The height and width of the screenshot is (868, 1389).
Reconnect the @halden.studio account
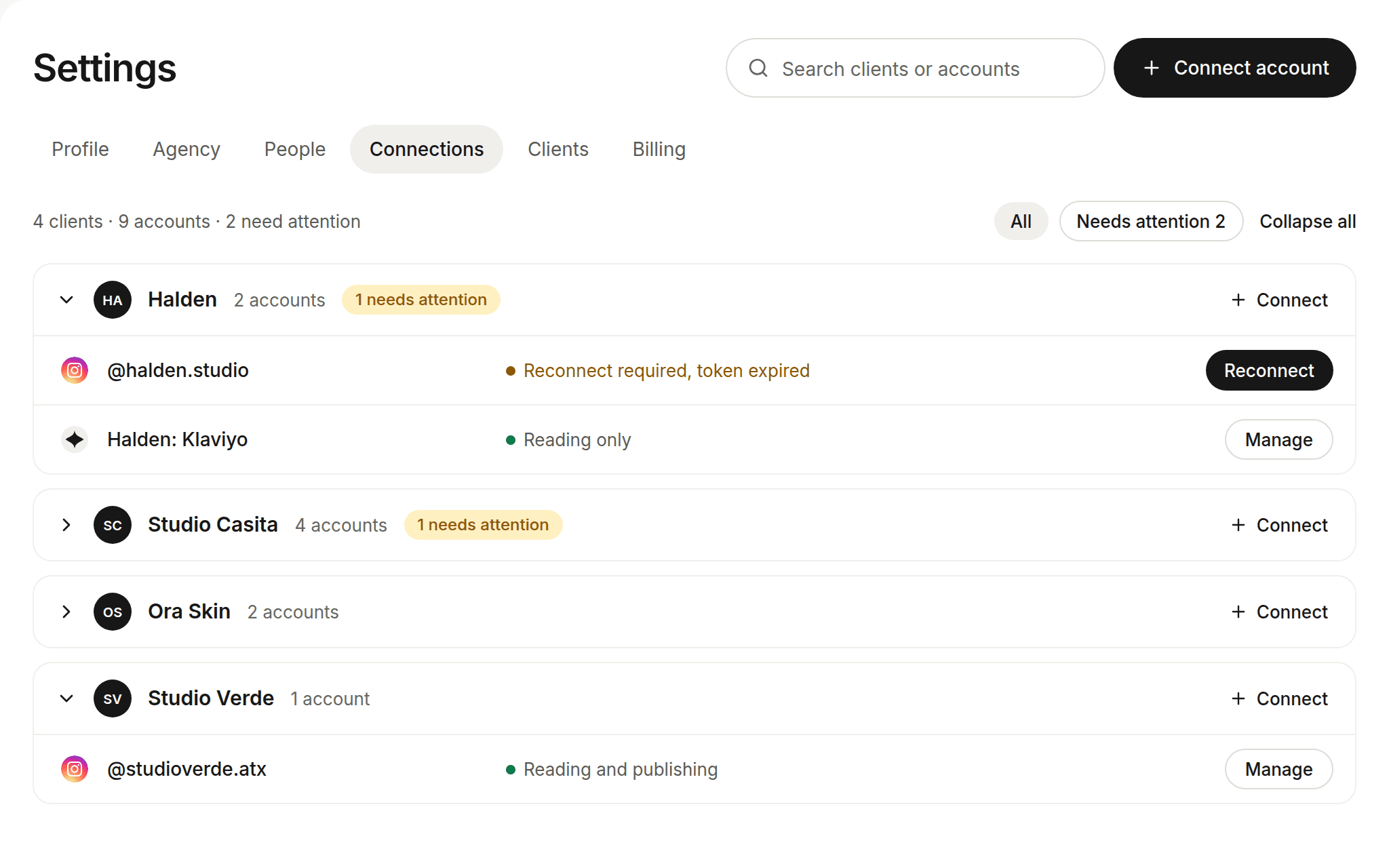pyautogui.click(x=1269, y=370)
